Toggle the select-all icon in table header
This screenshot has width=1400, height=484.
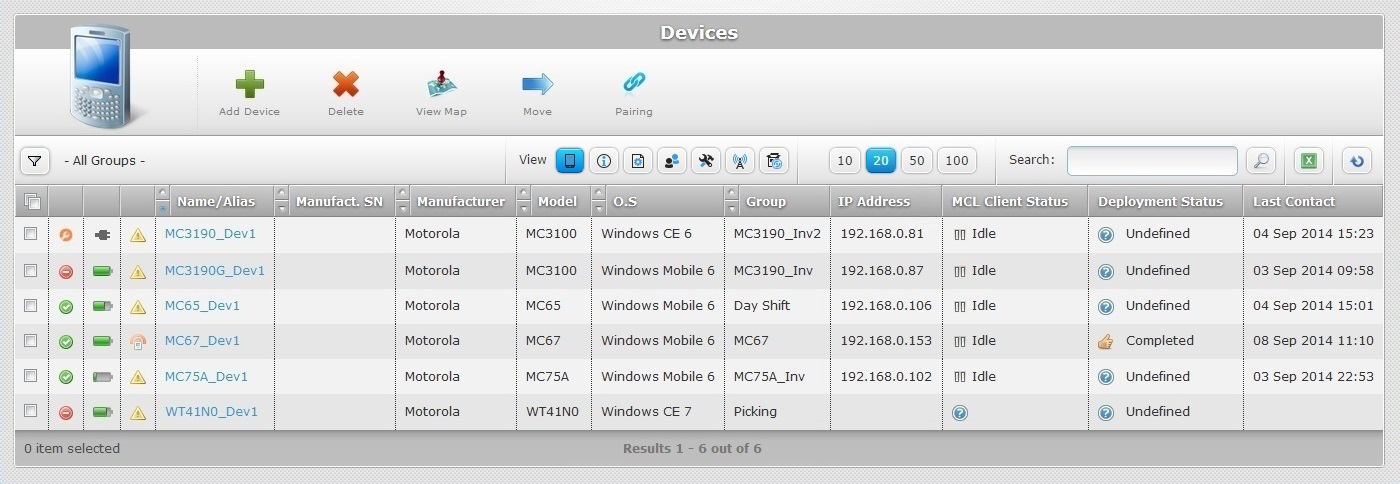coord(32,201)
